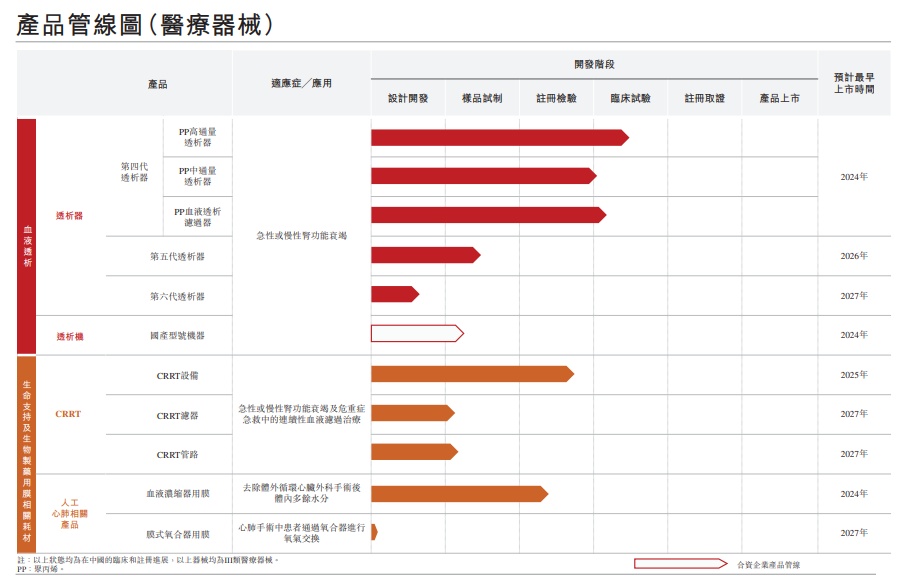Select the orange 生命支持及生物製藥用膜相關耗材 band
This screenshot has height=587, width=906.
point(27,455)
